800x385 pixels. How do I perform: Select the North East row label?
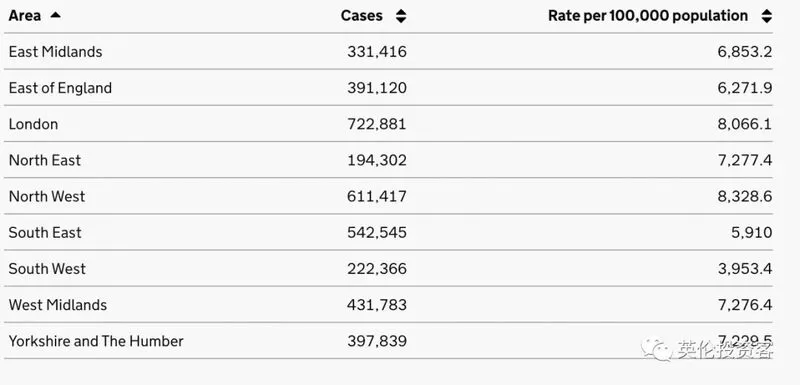tap(45, 160)
